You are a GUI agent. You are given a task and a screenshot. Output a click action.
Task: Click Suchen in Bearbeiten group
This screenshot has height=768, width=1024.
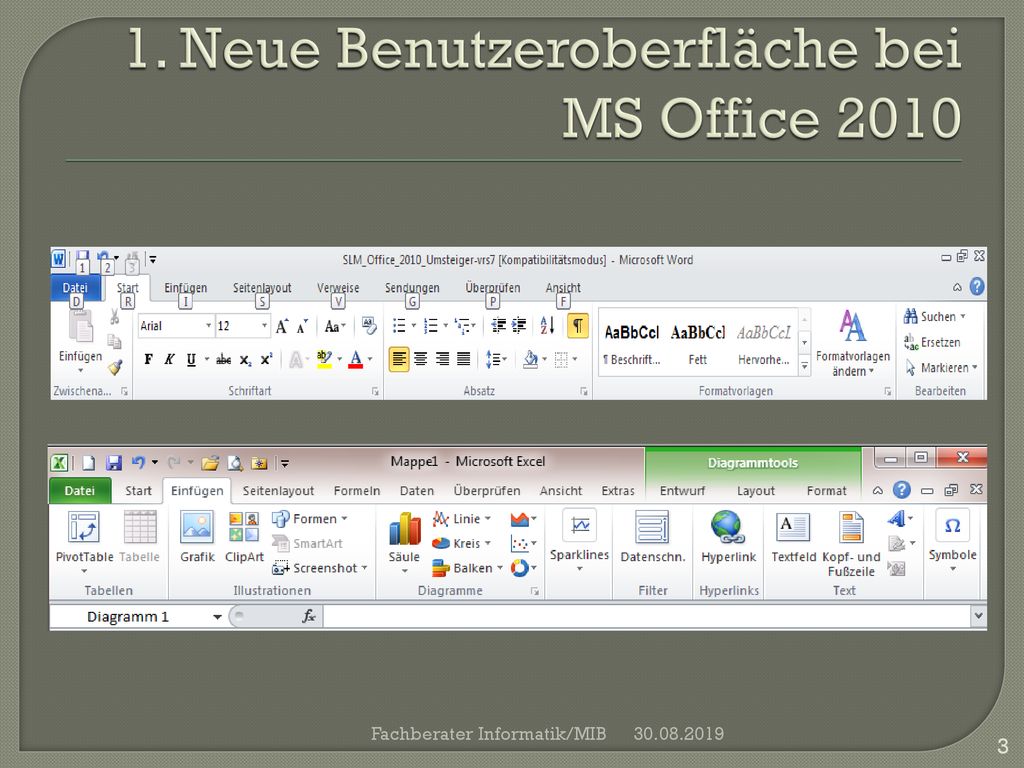(934, 317)
